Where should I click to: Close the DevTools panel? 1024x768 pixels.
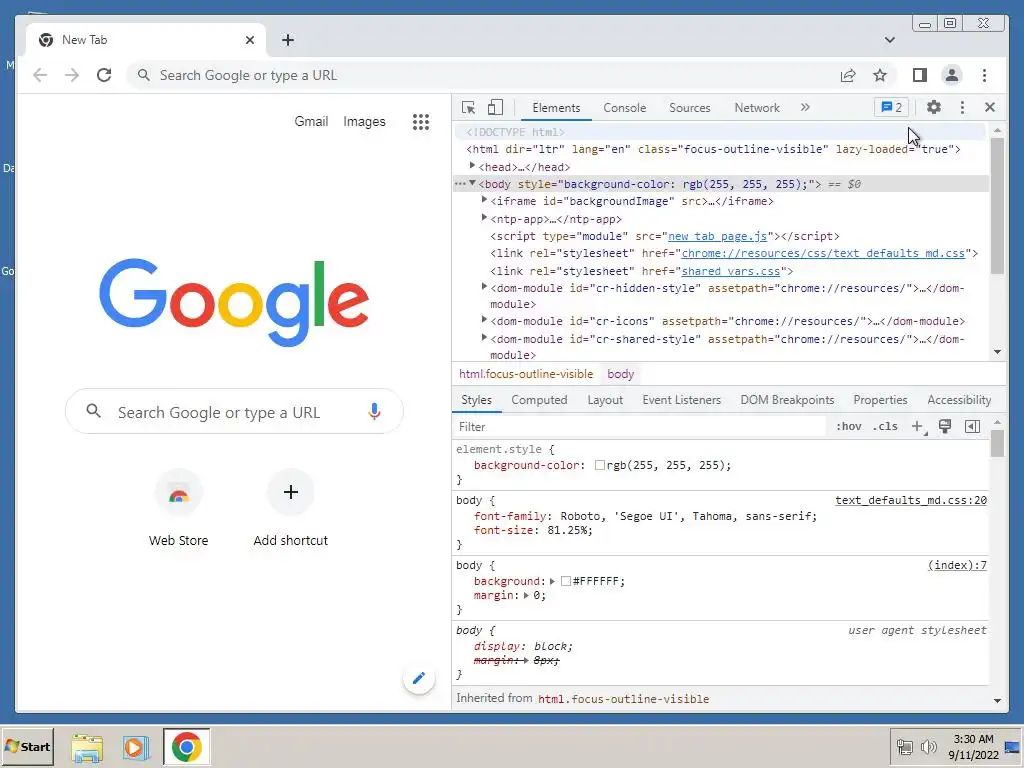[990, 107]
